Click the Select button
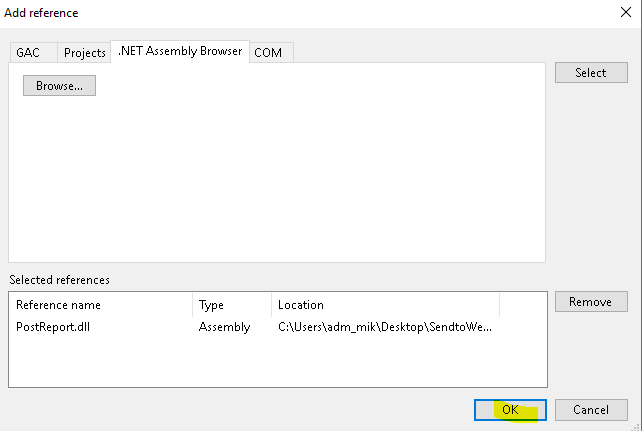This screenshot has height=431, width=642. coord(590,73)
